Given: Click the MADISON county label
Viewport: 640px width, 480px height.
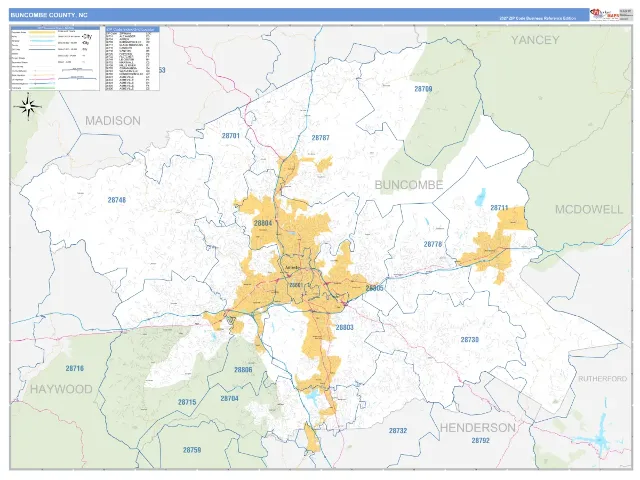Looking at the screenshot, I should coord(113,121).
